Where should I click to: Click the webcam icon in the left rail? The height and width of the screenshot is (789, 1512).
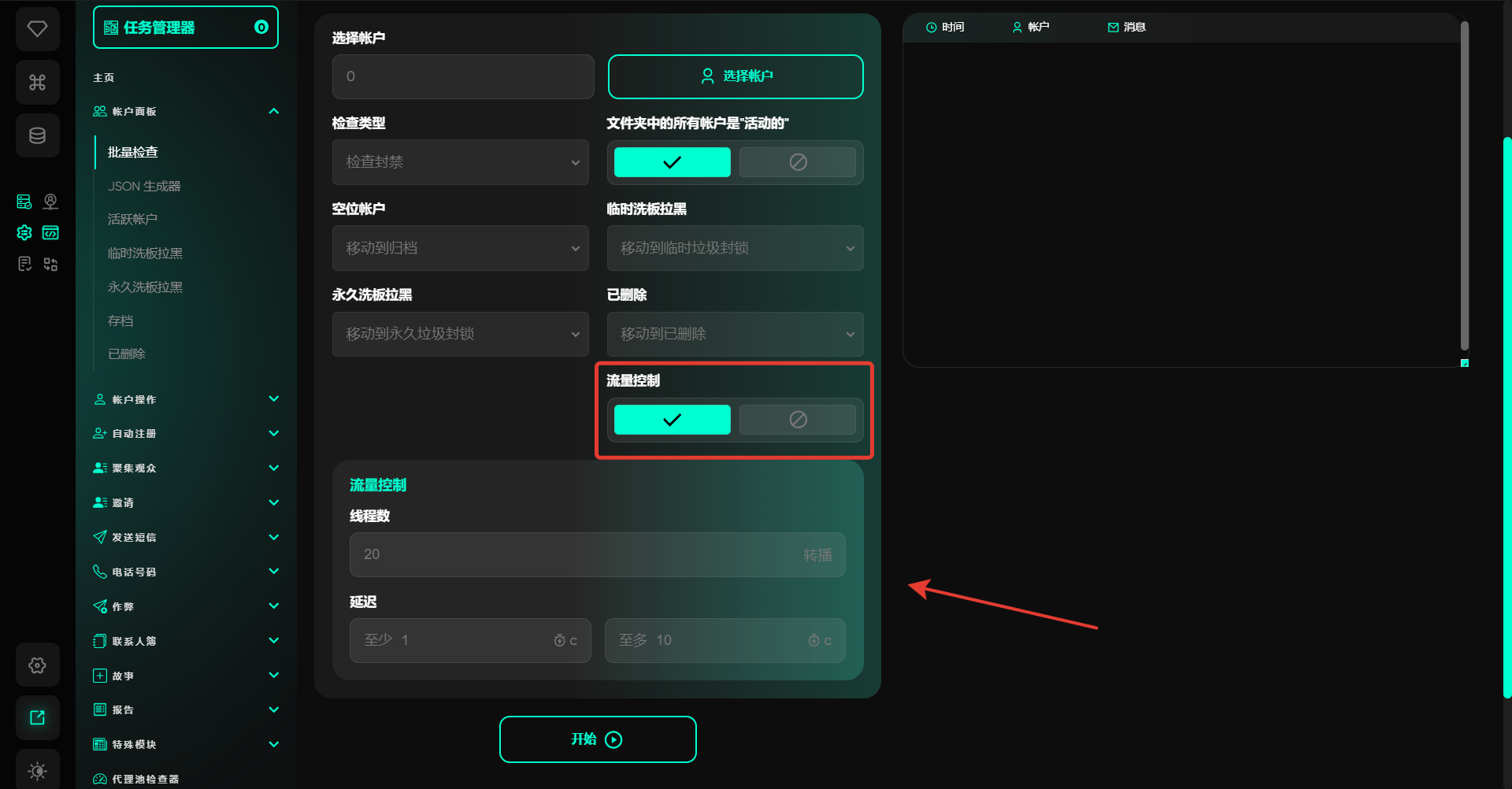[50, 202]
